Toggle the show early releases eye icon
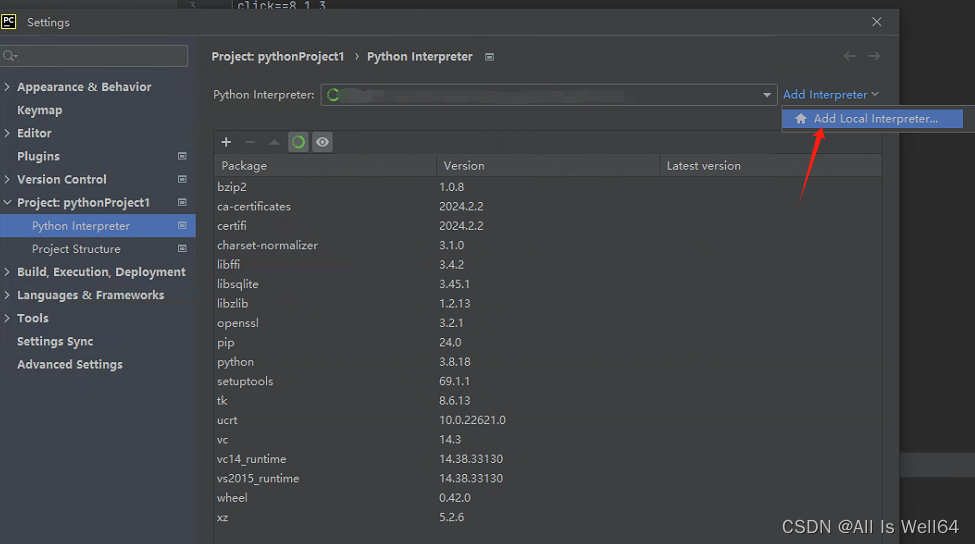Image resolution: width=975 pixels, height=544 pixels. [x=322, y=142]
